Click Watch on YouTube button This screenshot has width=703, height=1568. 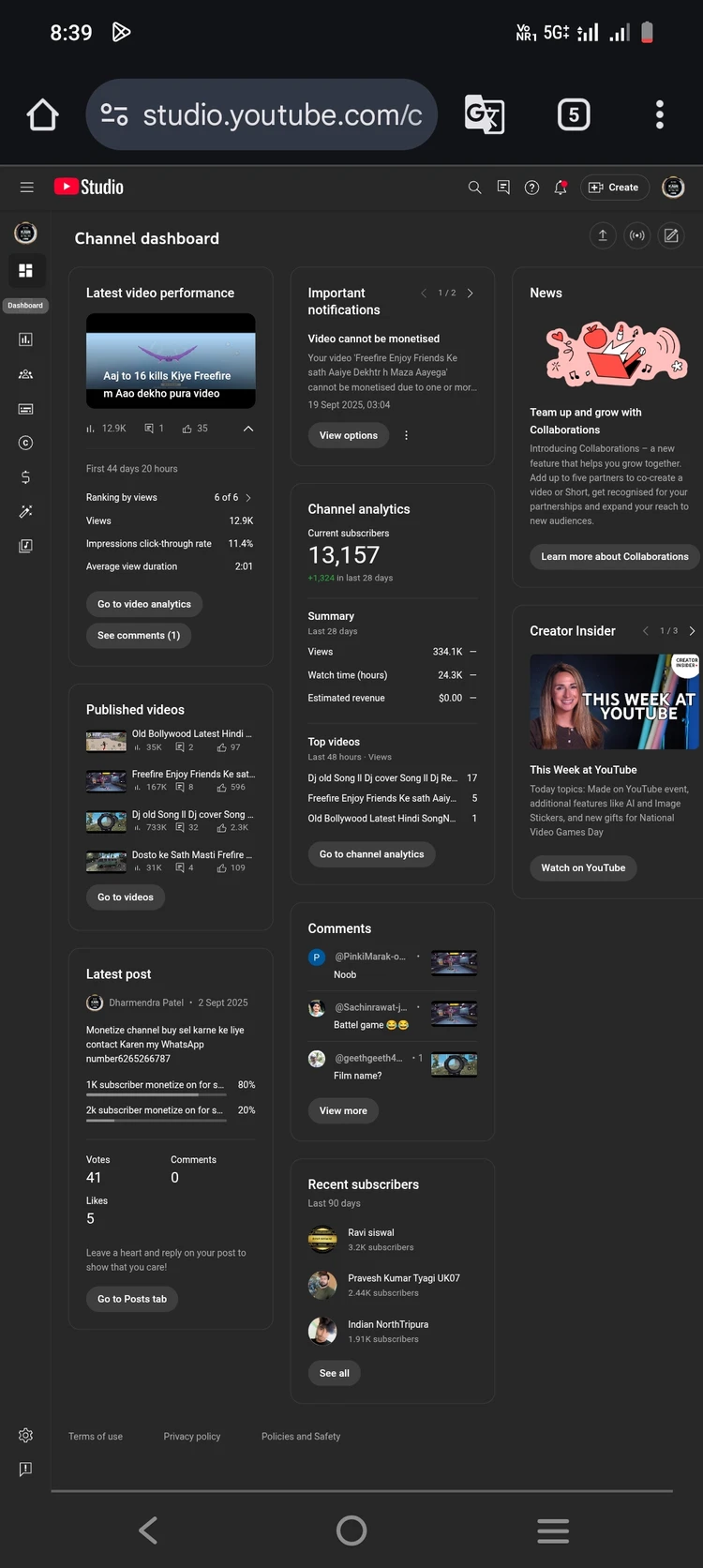click(583, 867)
